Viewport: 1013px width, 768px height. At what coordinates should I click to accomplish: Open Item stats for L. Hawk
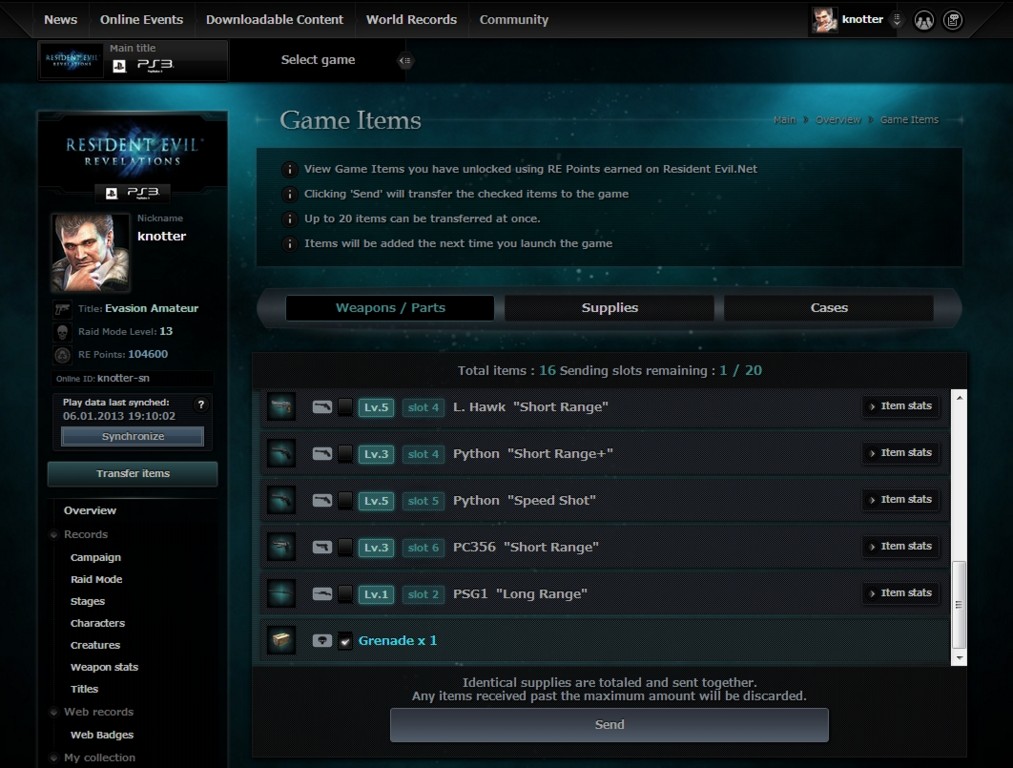click(x=901, y=406)
